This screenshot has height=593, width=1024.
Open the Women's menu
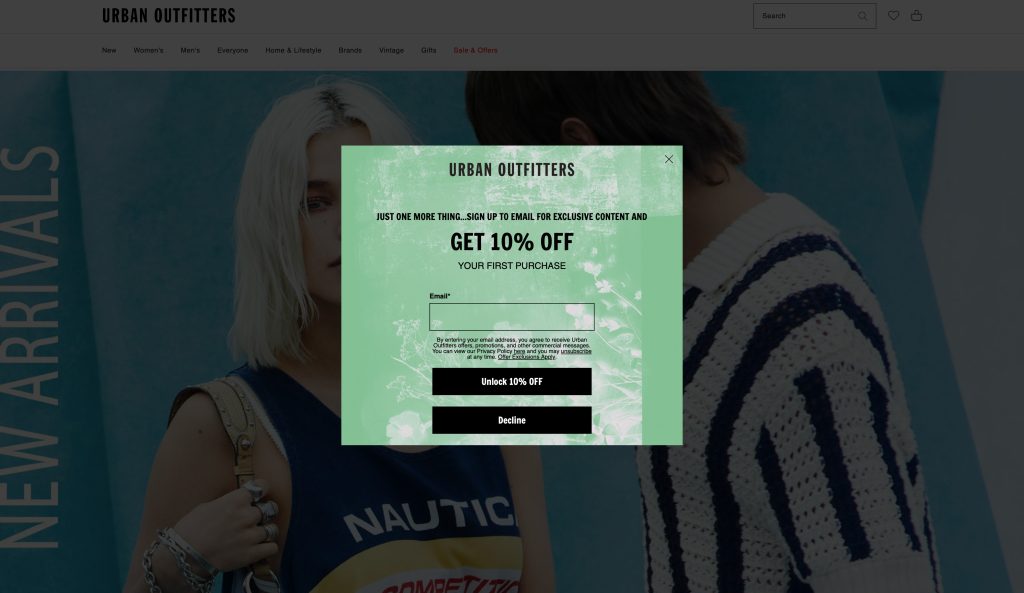148,50
